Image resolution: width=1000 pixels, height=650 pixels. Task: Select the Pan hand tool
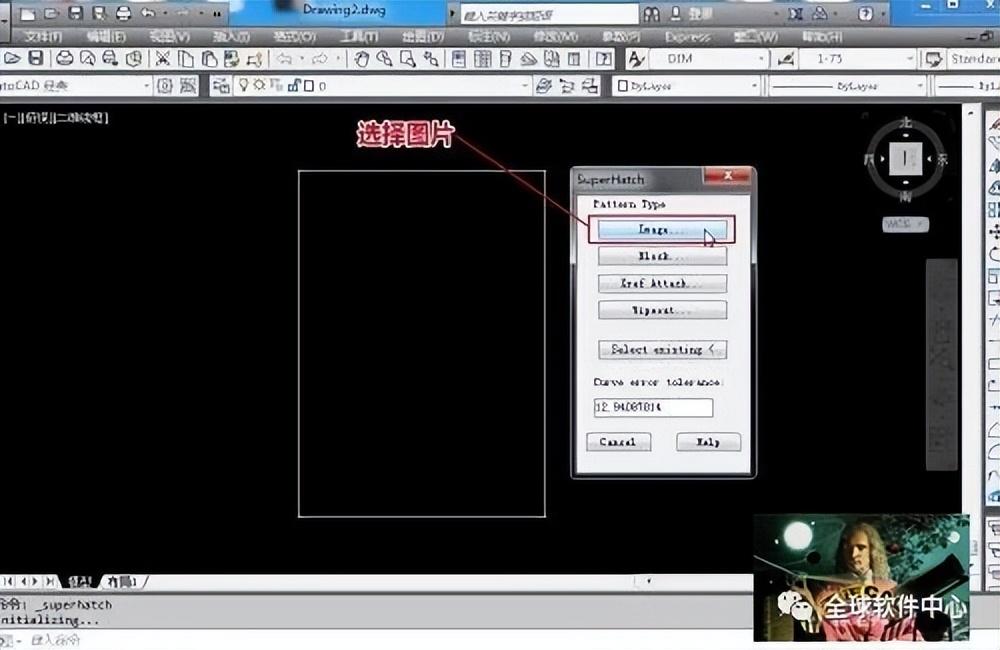tap(362, 59)
